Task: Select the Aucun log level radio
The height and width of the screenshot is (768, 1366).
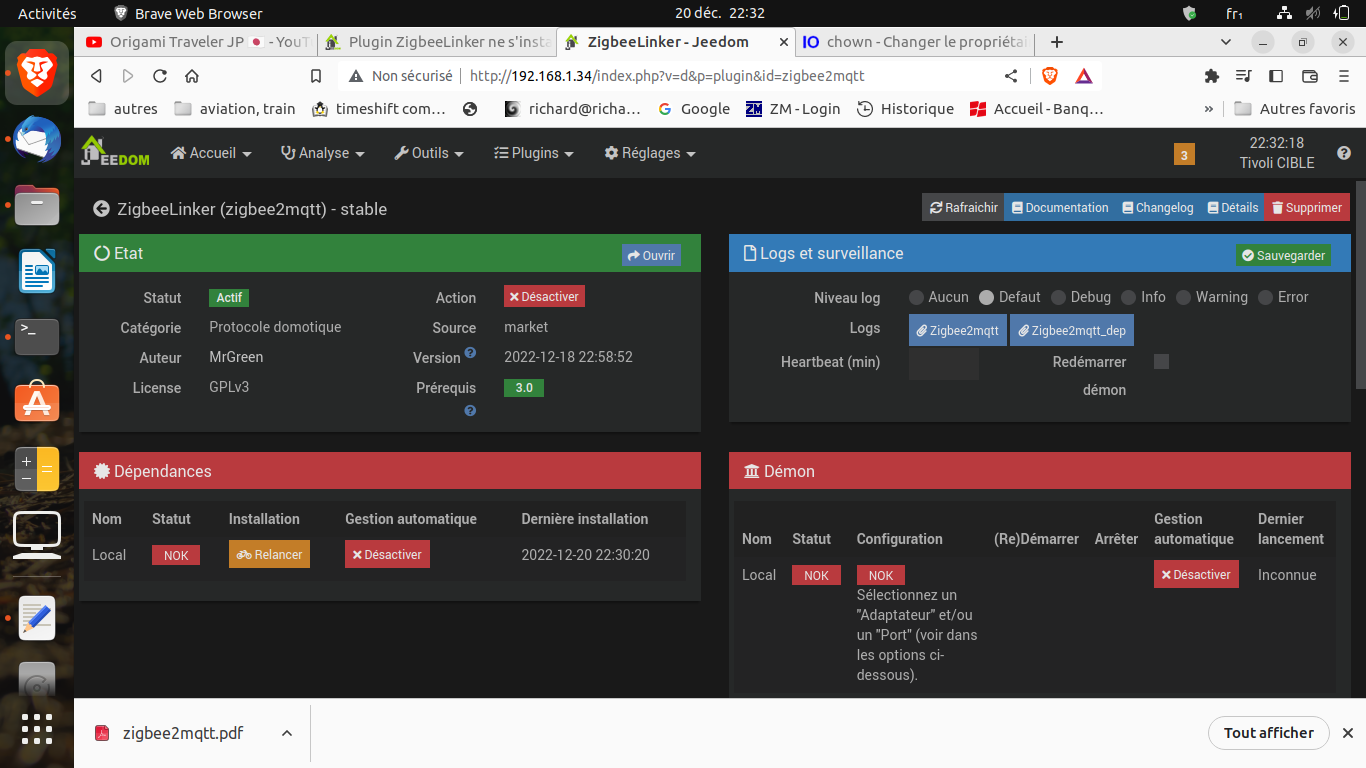Action: (x=916, y=297)
